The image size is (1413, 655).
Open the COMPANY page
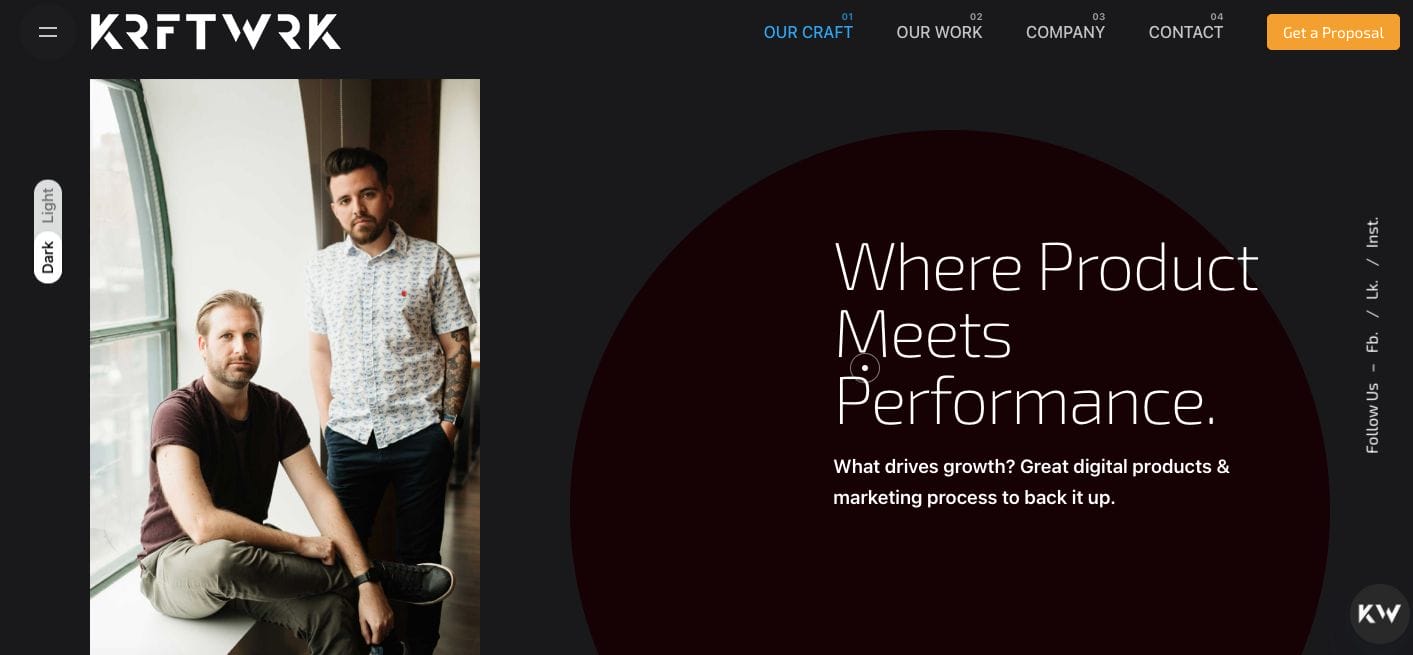tap(1065, 32)
